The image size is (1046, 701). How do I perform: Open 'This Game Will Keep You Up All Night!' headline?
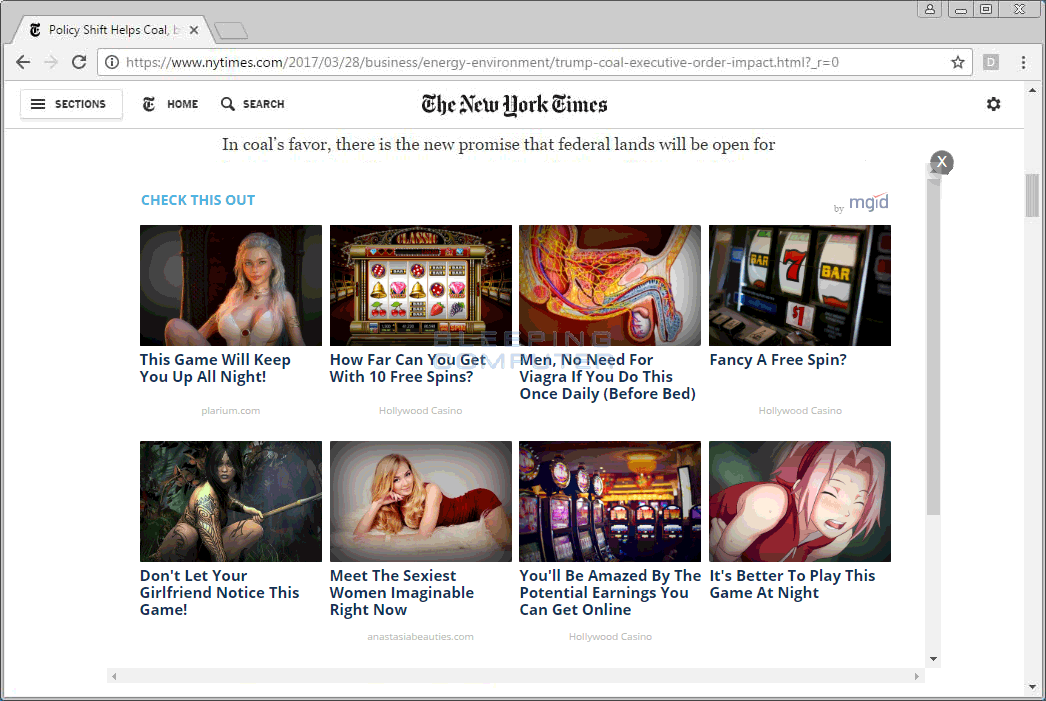215,368
